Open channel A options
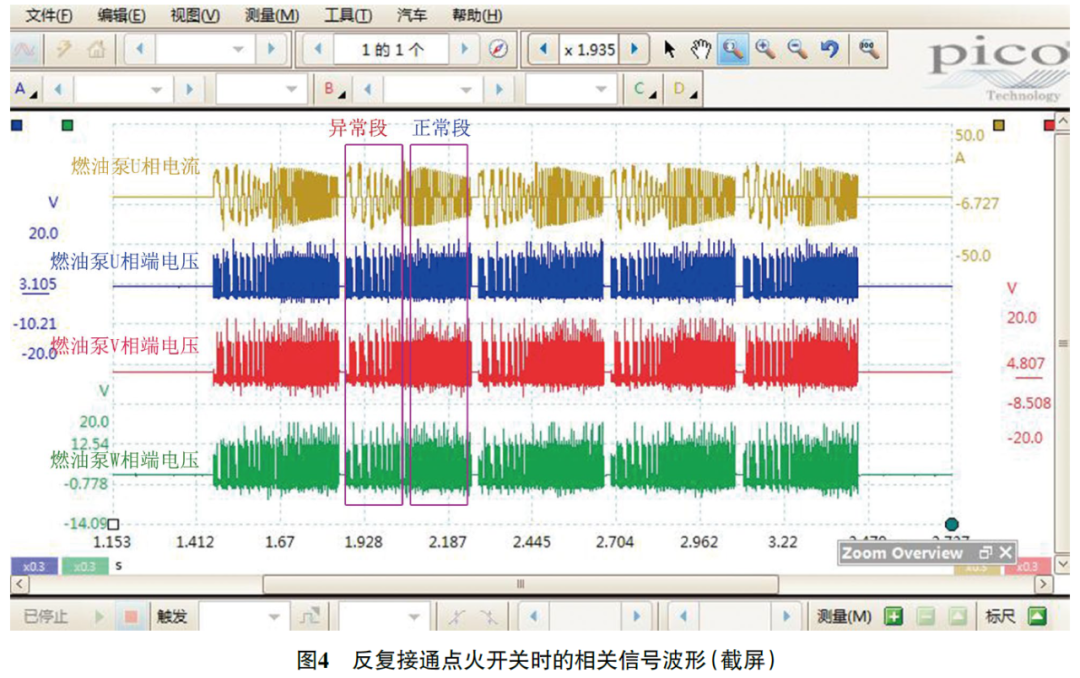 (25, 89)
